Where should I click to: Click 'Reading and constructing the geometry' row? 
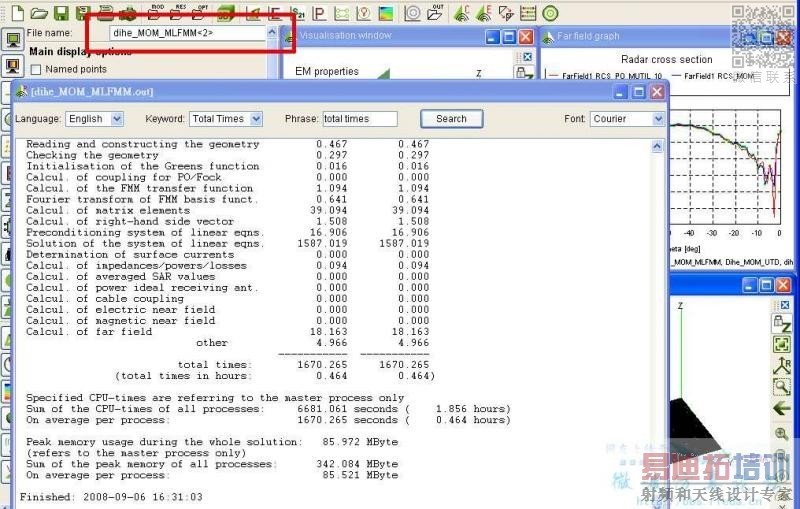[228, 144]
